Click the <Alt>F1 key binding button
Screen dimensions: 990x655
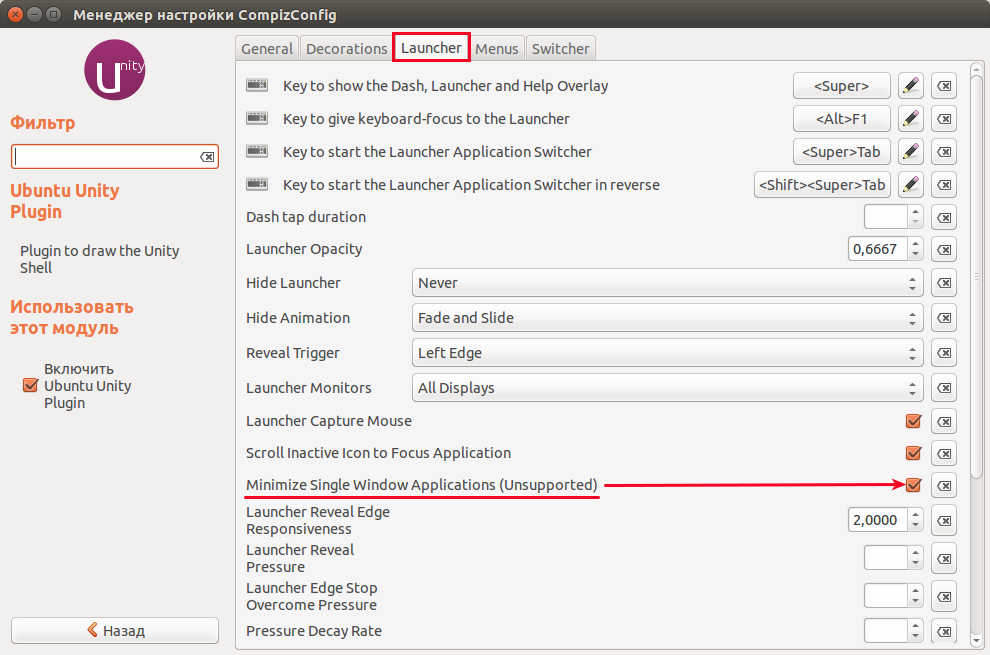(842, 119)
